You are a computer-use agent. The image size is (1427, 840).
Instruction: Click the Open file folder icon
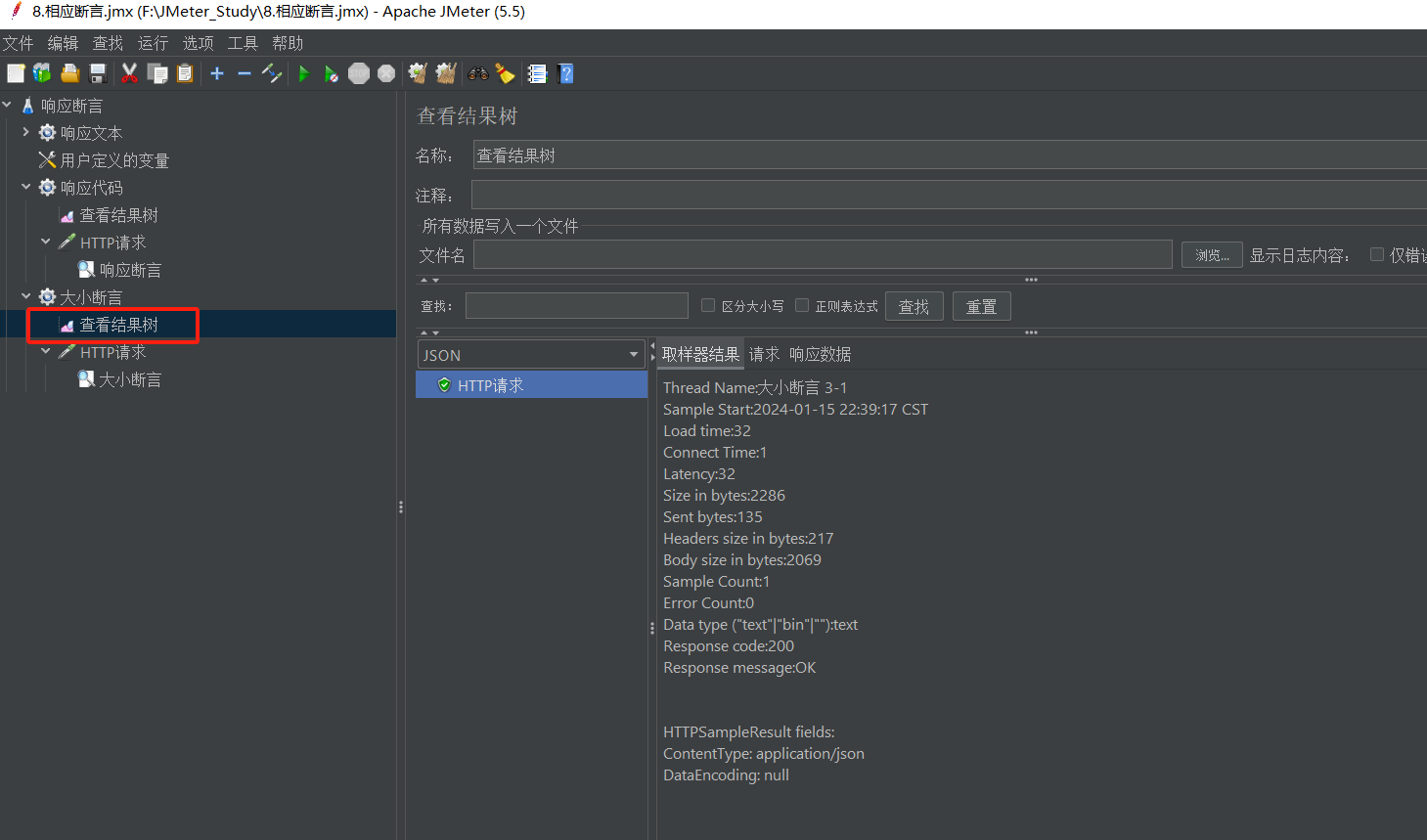pos(69,73)
